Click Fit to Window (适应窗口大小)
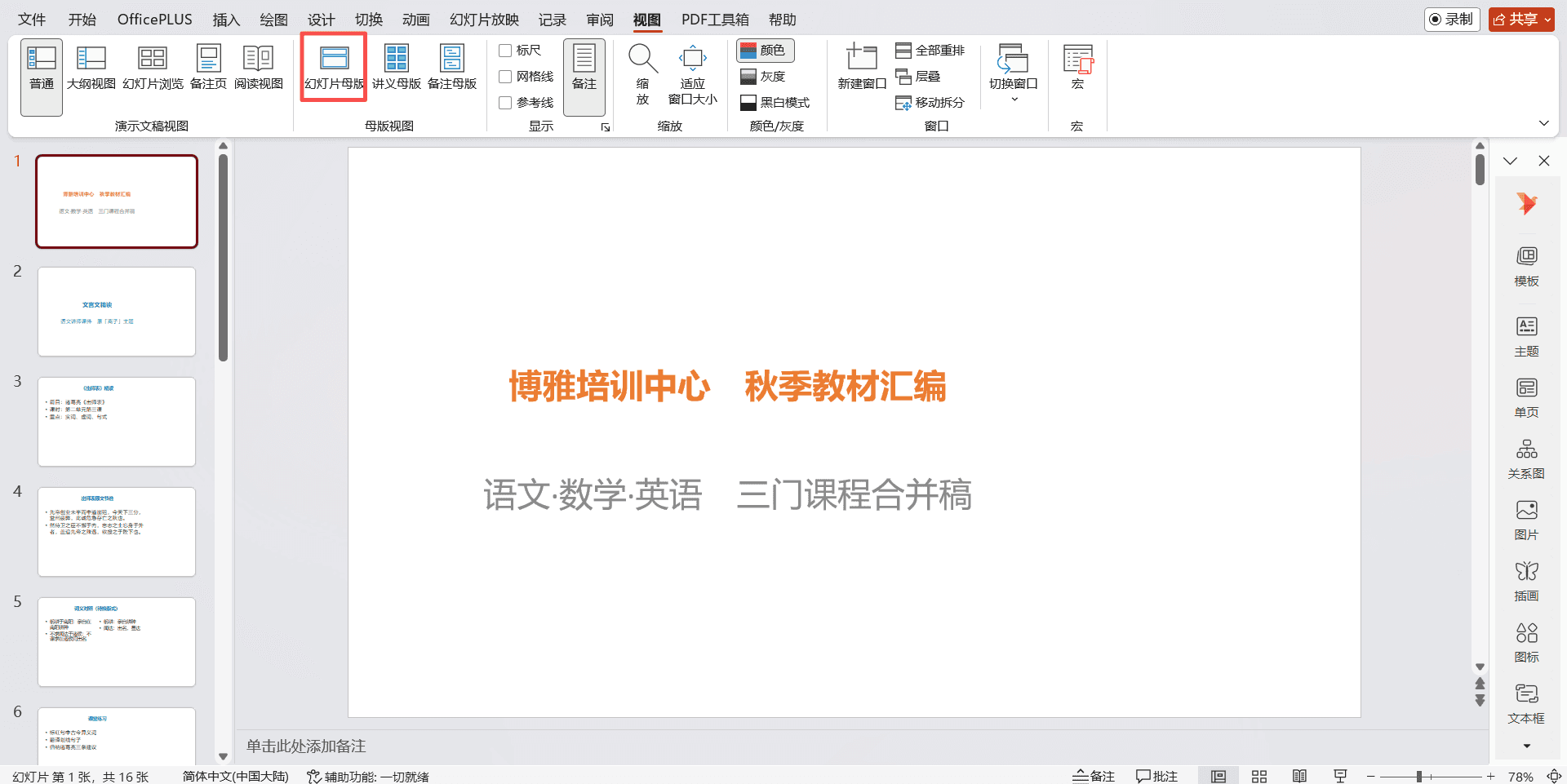 692,75
